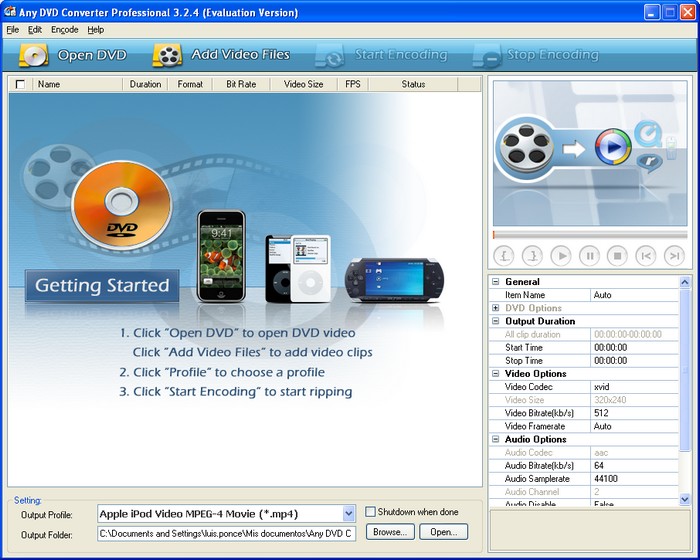Sort by Name column header
The width and height of the screenshot is (700, 560).
(x=77, y=84)
